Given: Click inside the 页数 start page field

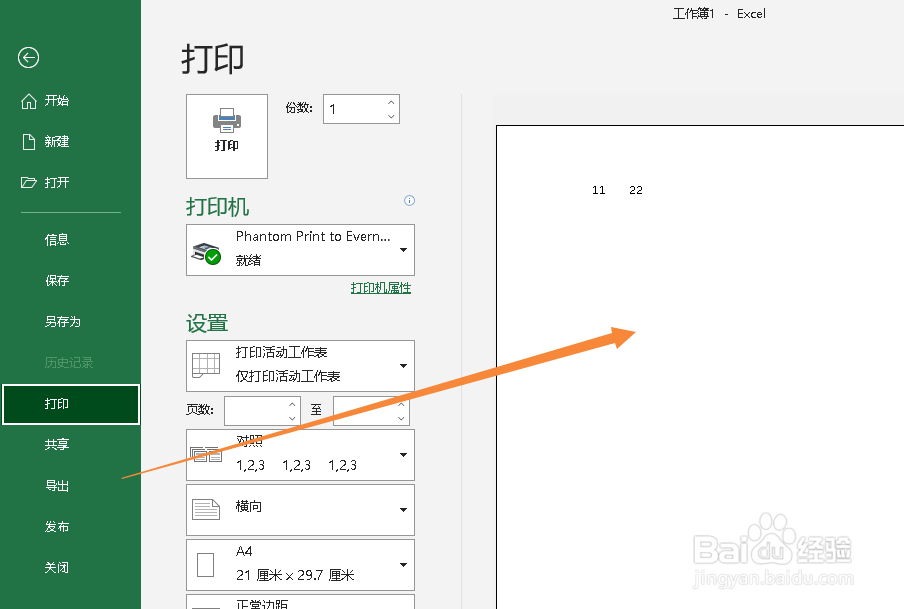Looking at the screenshot, I should tap(255, 411).
